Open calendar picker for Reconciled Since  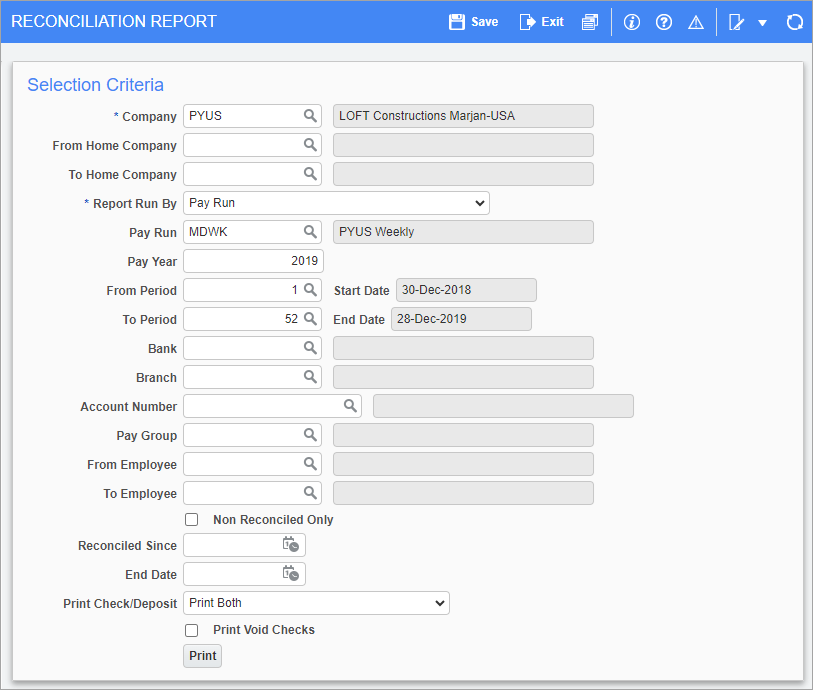[290, 545]
